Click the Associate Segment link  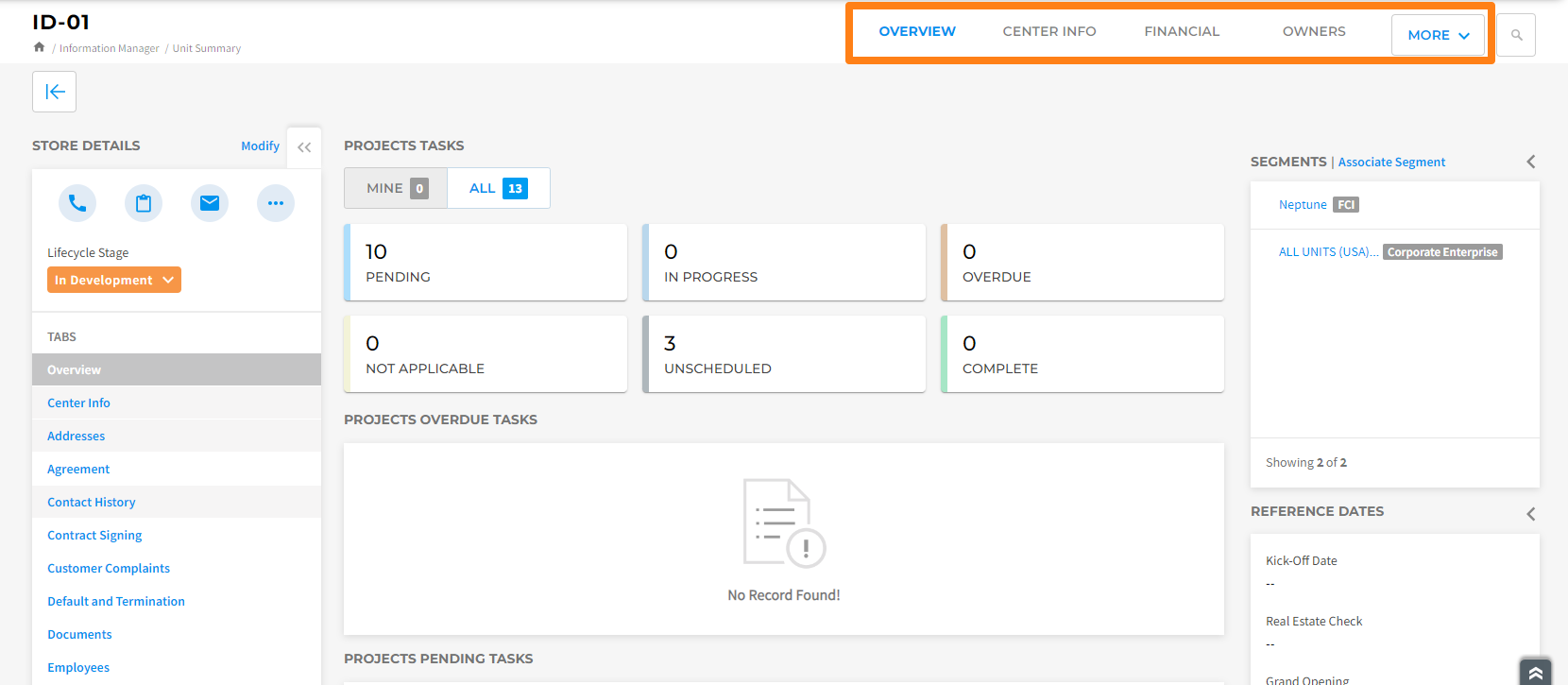(1391, 162)
